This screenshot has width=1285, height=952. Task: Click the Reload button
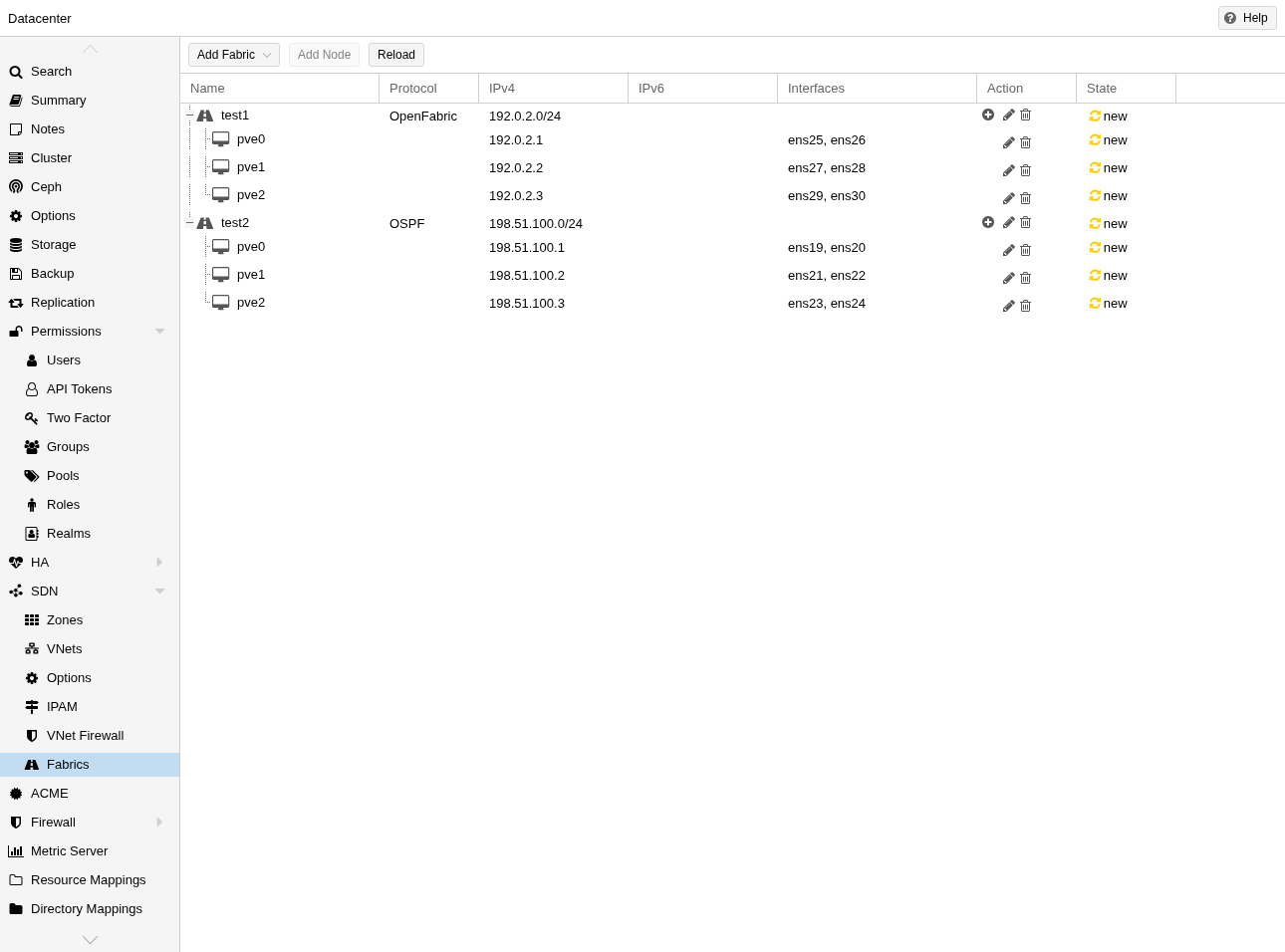396,55
